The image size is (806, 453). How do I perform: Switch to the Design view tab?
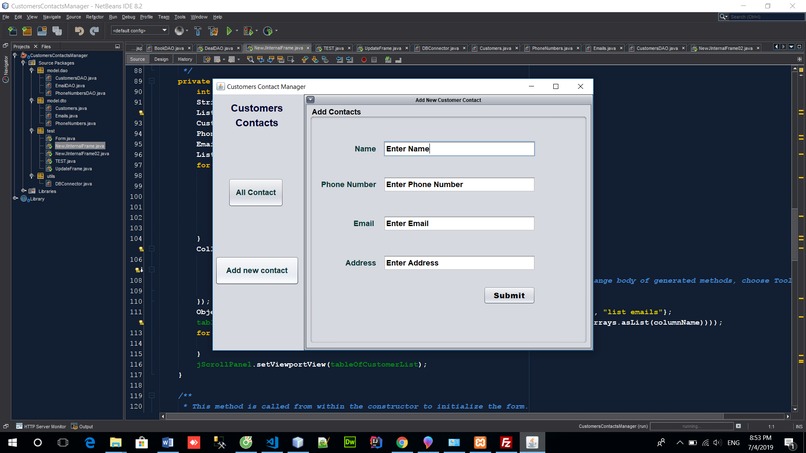161,60
